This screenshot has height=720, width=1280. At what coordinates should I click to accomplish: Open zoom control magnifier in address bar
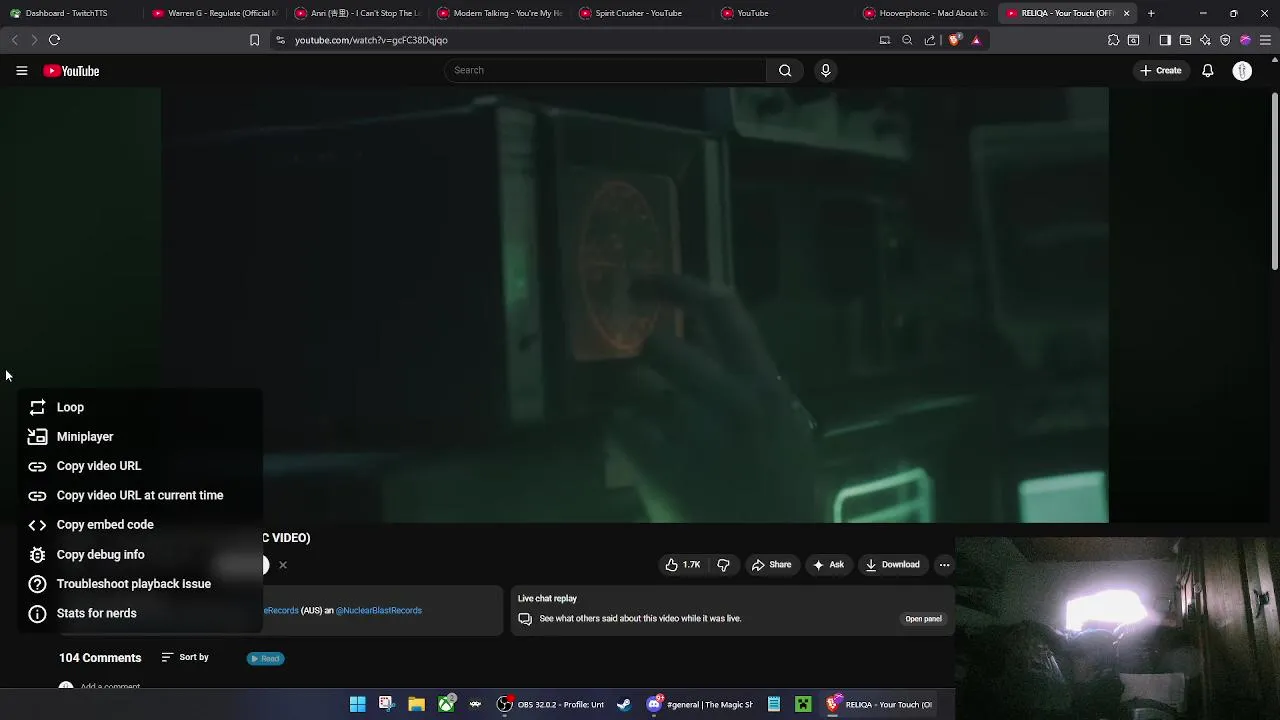pos(907,40)
